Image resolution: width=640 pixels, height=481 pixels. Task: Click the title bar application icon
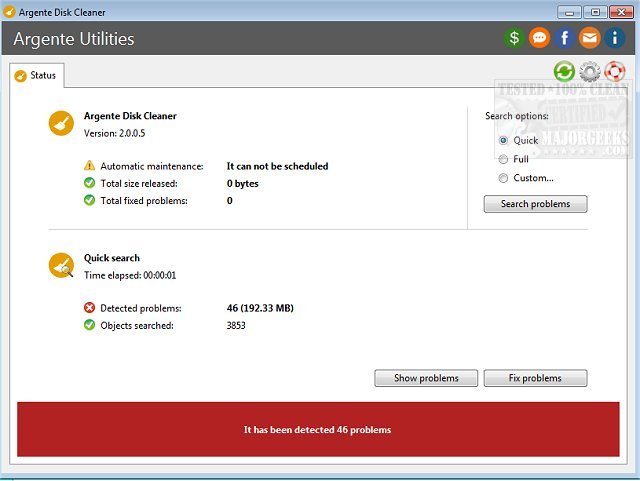[9, 12]
